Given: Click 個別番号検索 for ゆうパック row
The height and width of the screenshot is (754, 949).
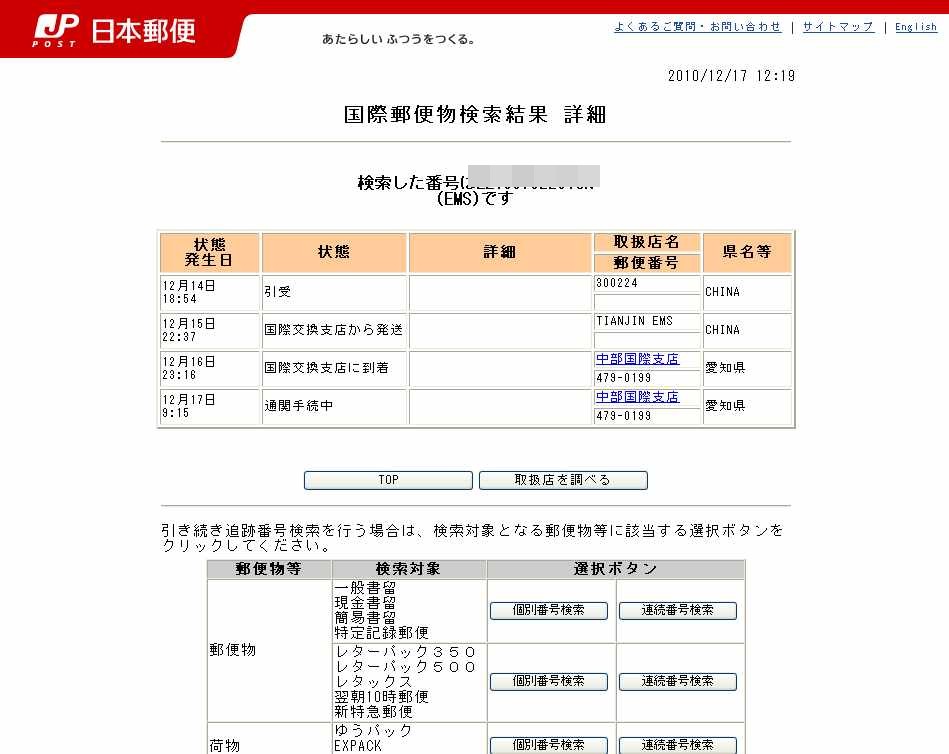Looking at the screenshot, I should (x=548, y=744).
